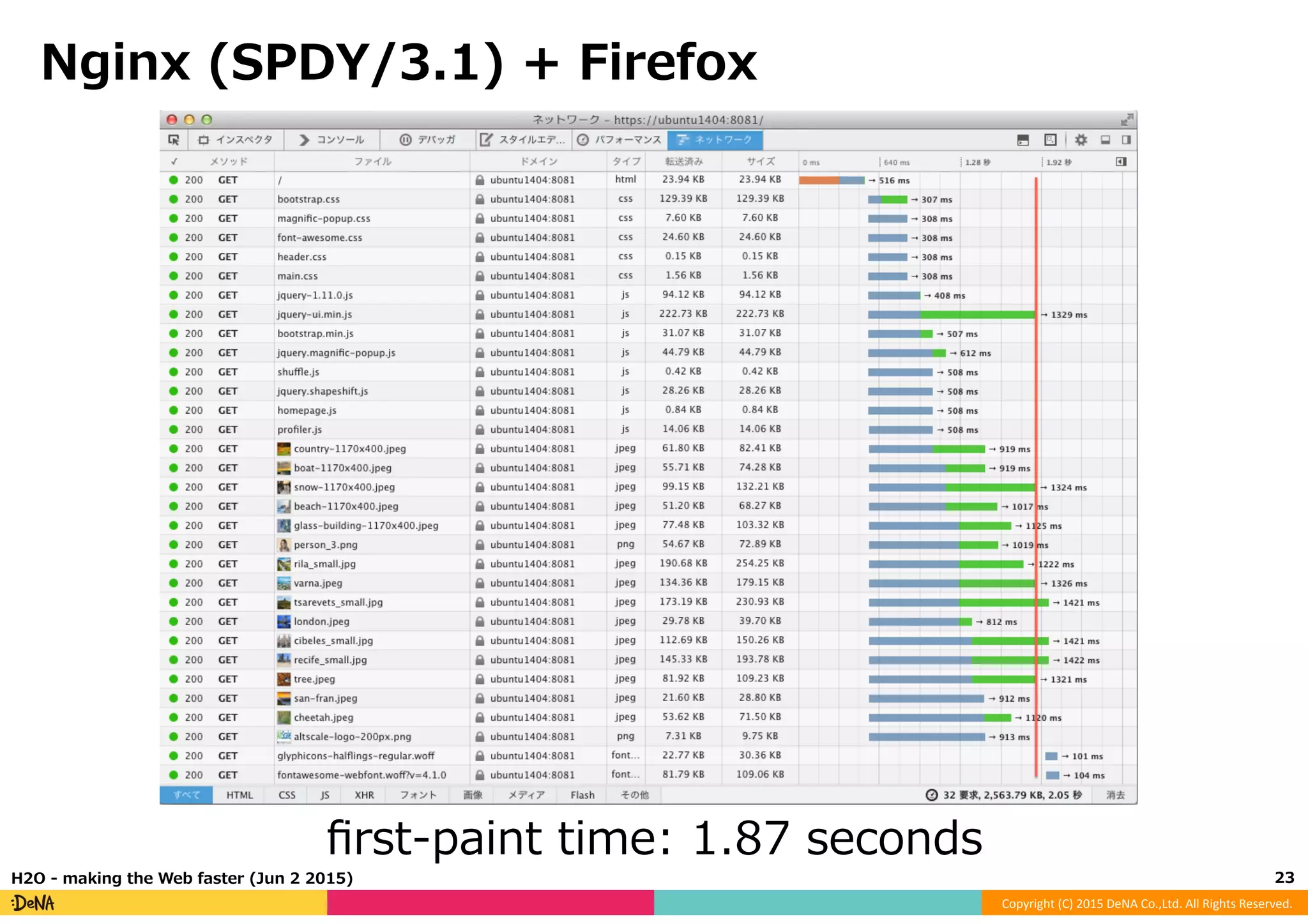Click the 94.12 KB transferred cell for jquery-1.11.0.js
1308x924 pixels.
(683, 295)
